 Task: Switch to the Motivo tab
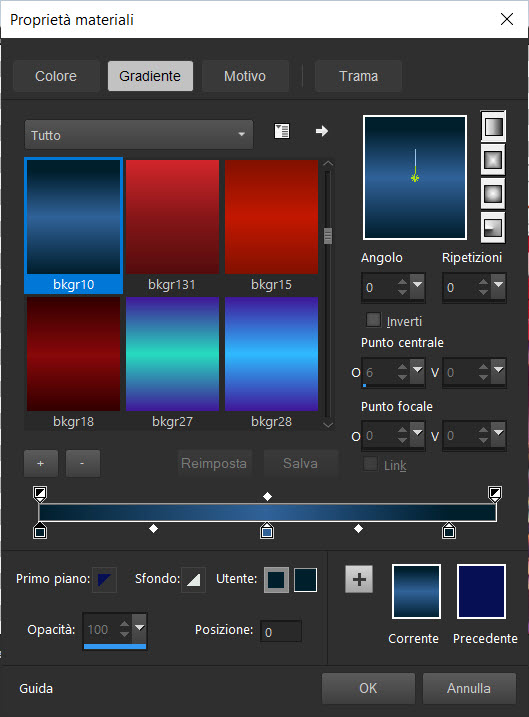coord(245,76)
